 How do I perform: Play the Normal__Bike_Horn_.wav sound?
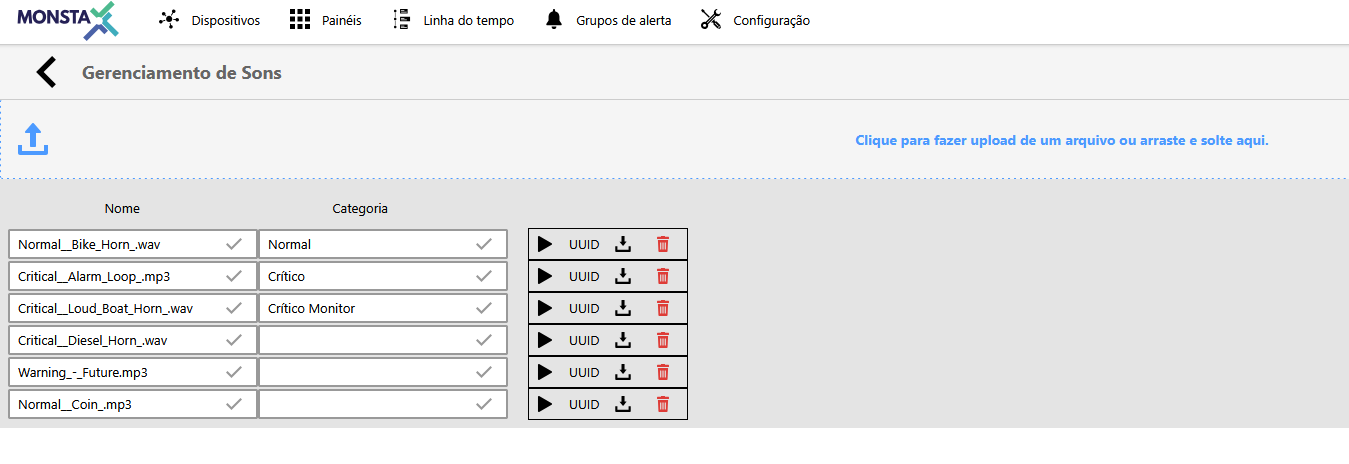[544, 244]
